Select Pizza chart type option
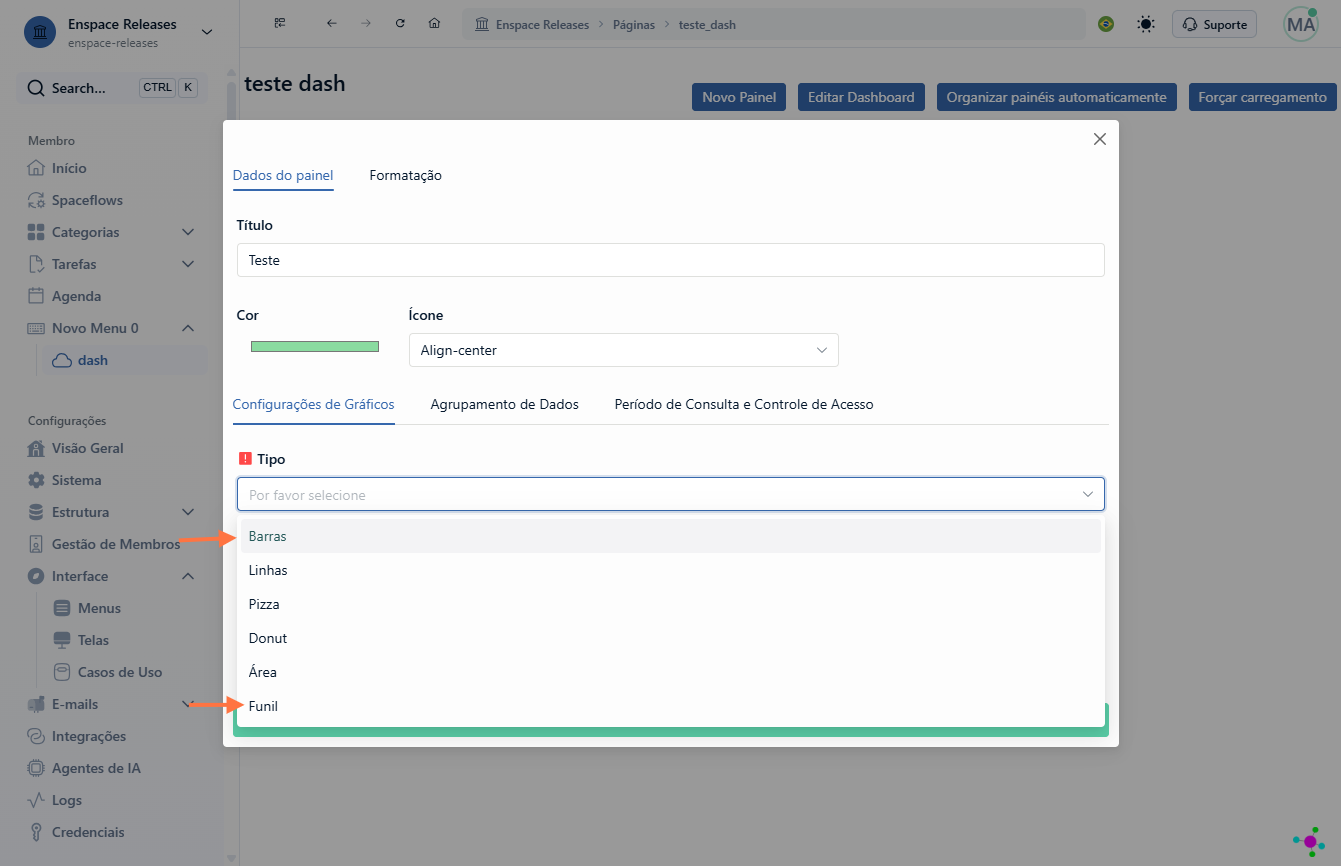1341x866 pixels. click(x=670, y=604)
